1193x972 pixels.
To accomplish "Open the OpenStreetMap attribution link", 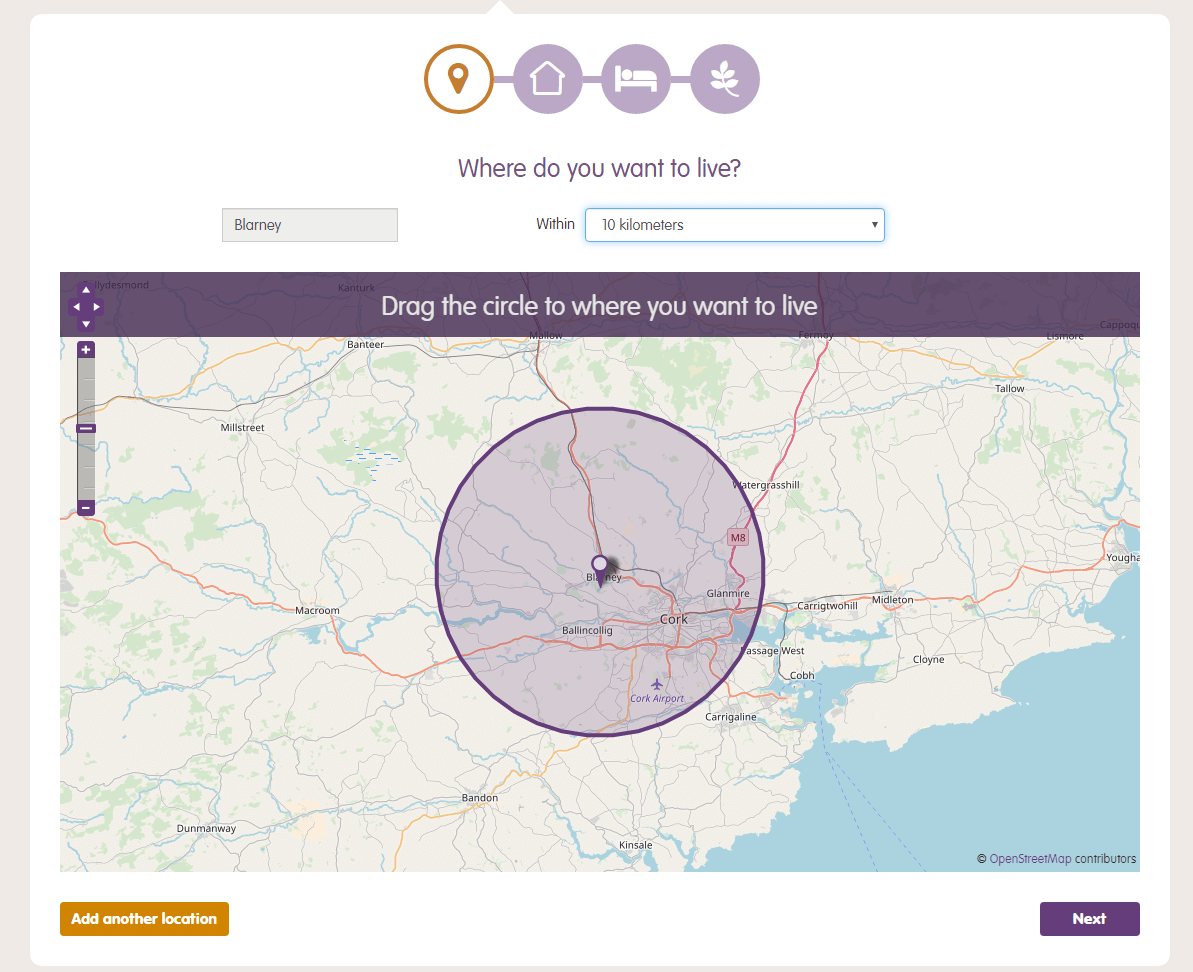I will (1030, 858).
